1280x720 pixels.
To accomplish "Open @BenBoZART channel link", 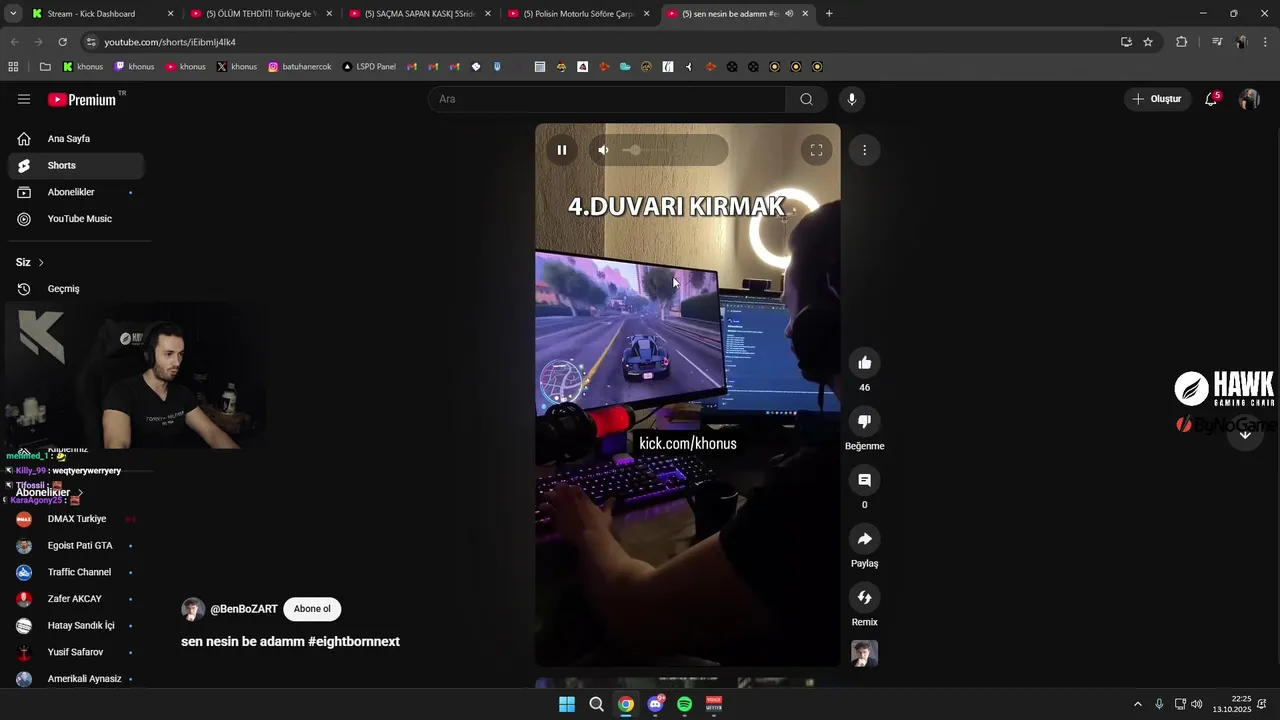I will click(x=244, y=609).
